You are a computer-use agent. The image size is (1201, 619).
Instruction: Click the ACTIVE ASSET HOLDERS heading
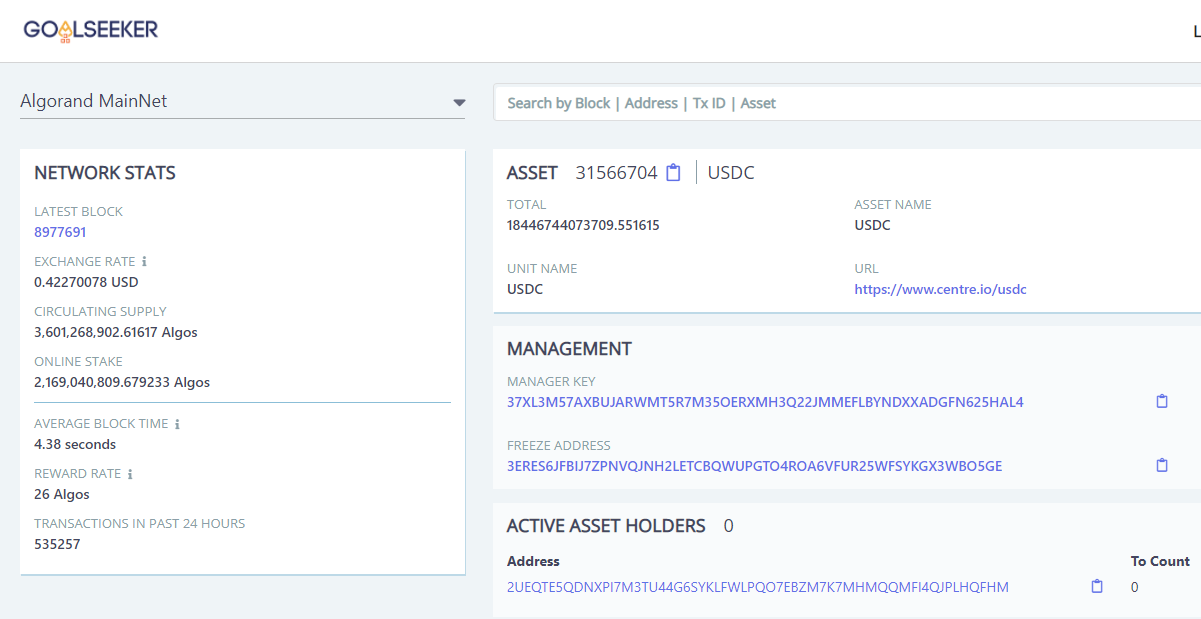coord(606,526)
